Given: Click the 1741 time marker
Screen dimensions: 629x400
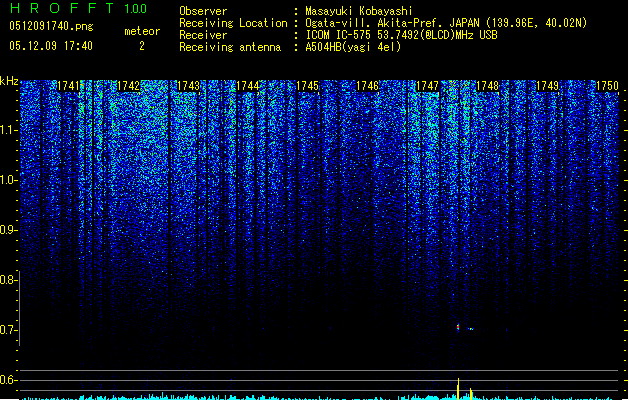Looking at the screenshot, I should click(68, 86).
